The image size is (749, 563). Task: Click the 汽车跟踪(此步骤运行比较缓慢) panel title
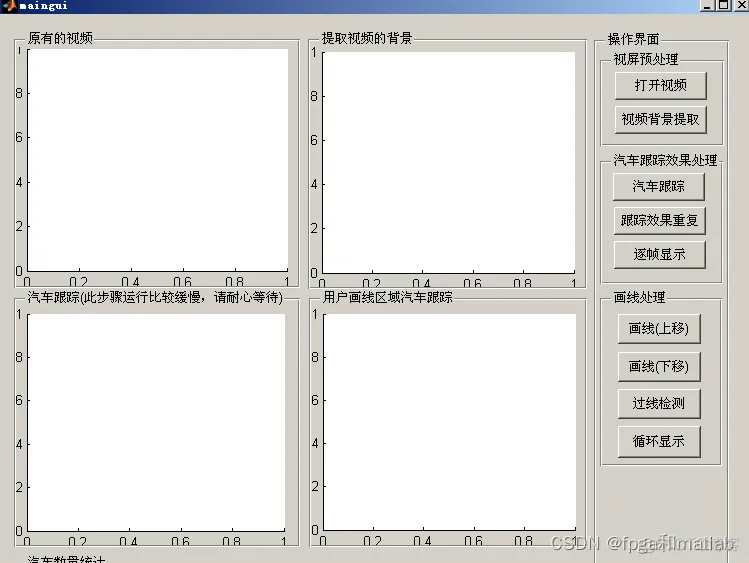(x=155, y=297)
